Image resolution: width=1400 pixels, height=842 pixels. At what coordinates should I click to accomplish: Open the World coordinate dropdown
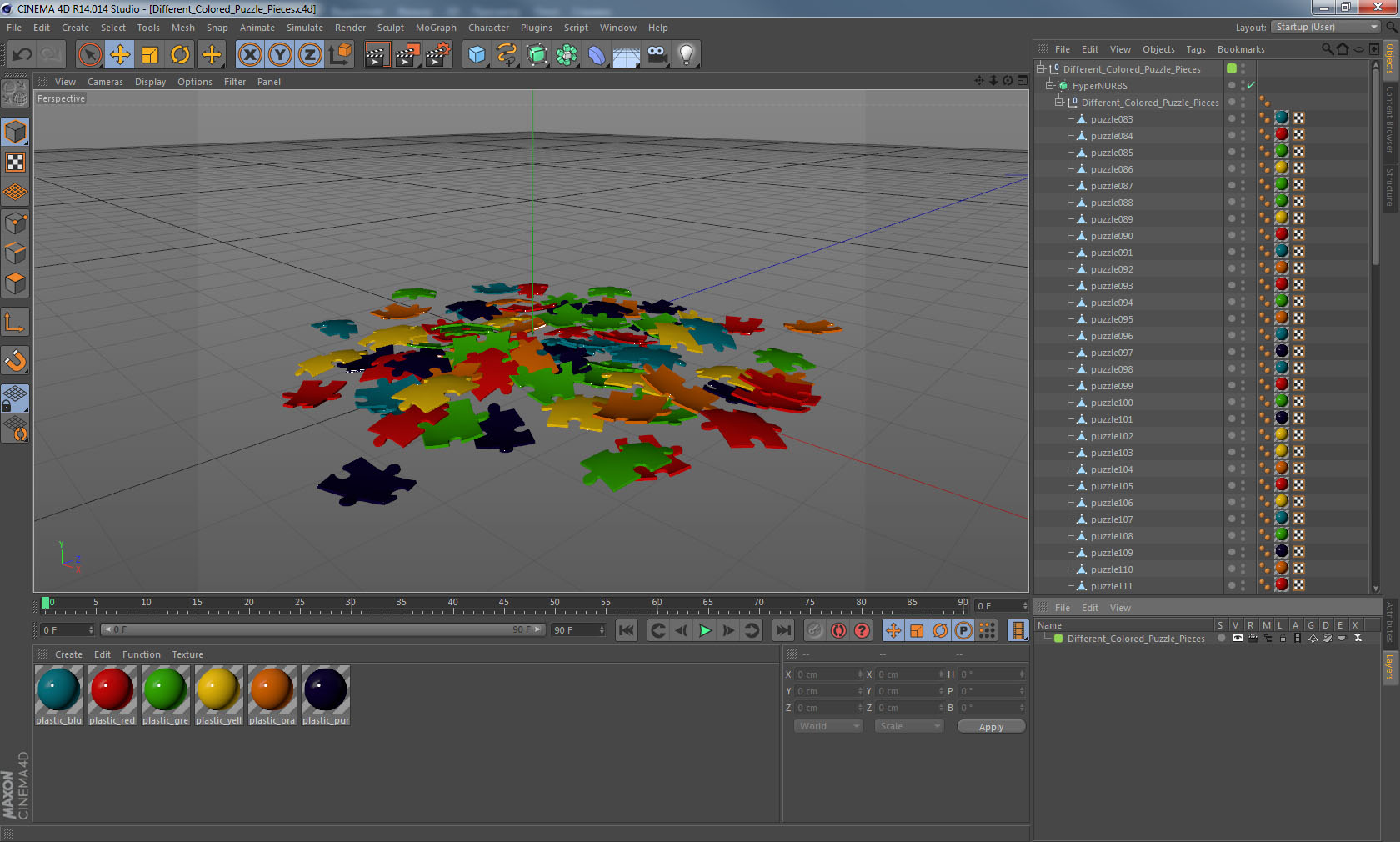point(828,726)
